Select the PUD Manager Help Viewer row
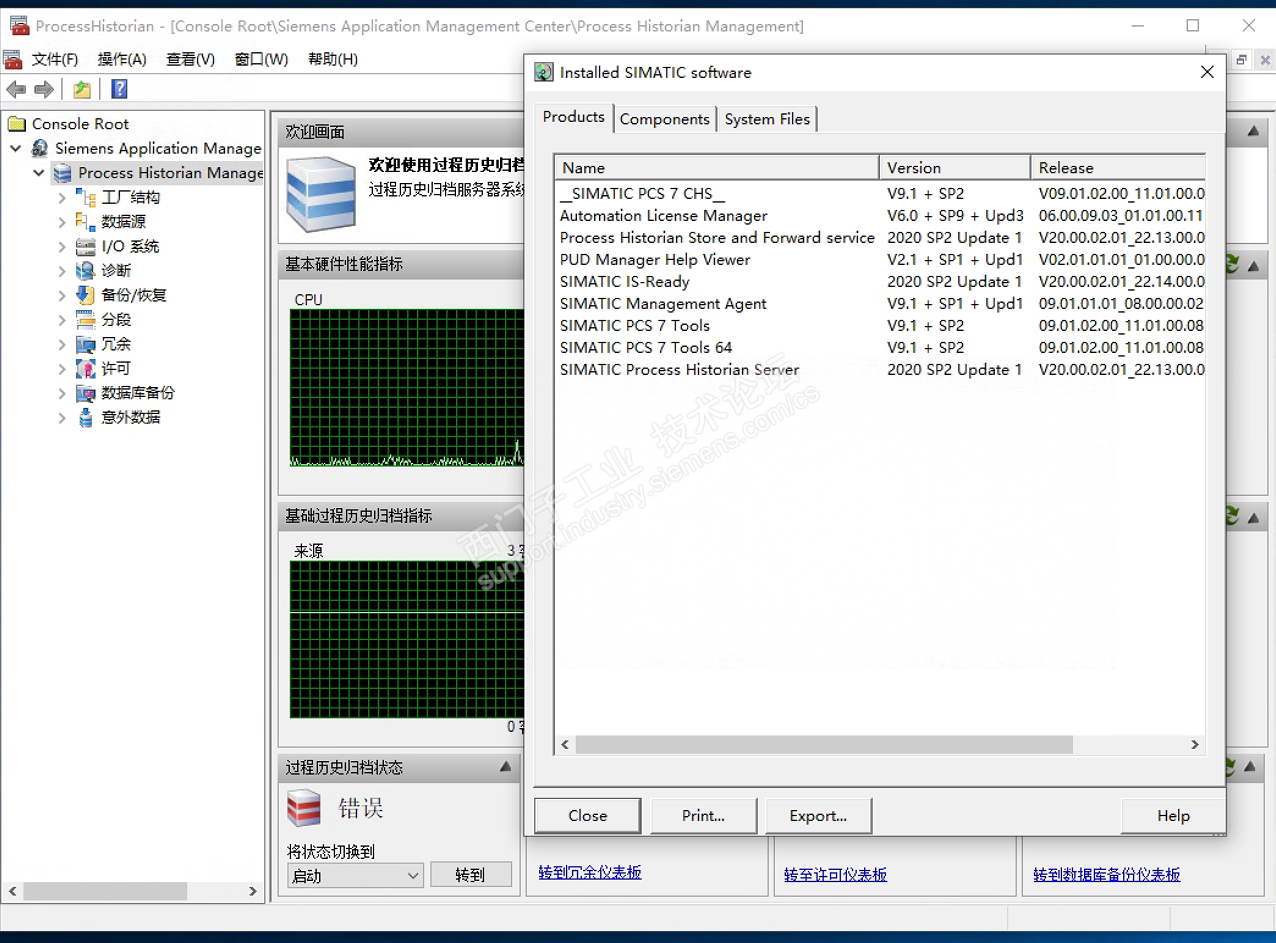 [x=880, y=260]
